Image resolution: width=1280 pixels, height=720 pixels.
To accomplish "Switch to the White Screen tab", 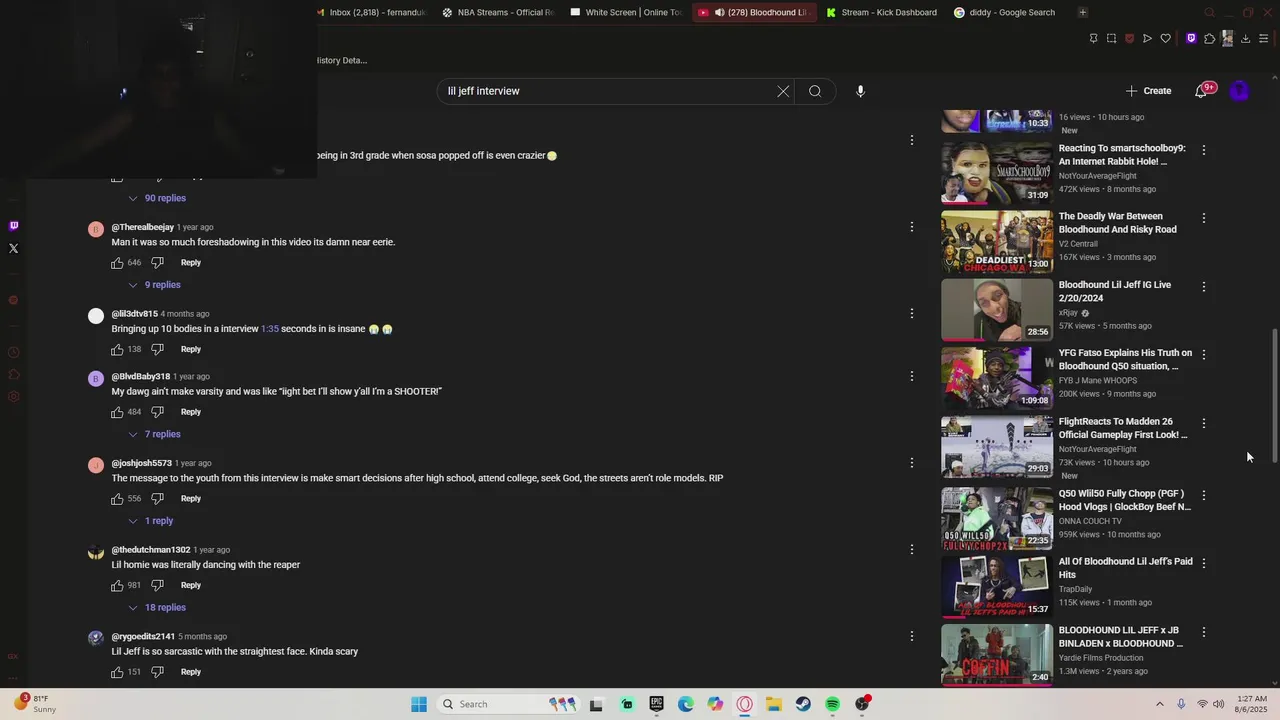I will pos(626,12).
